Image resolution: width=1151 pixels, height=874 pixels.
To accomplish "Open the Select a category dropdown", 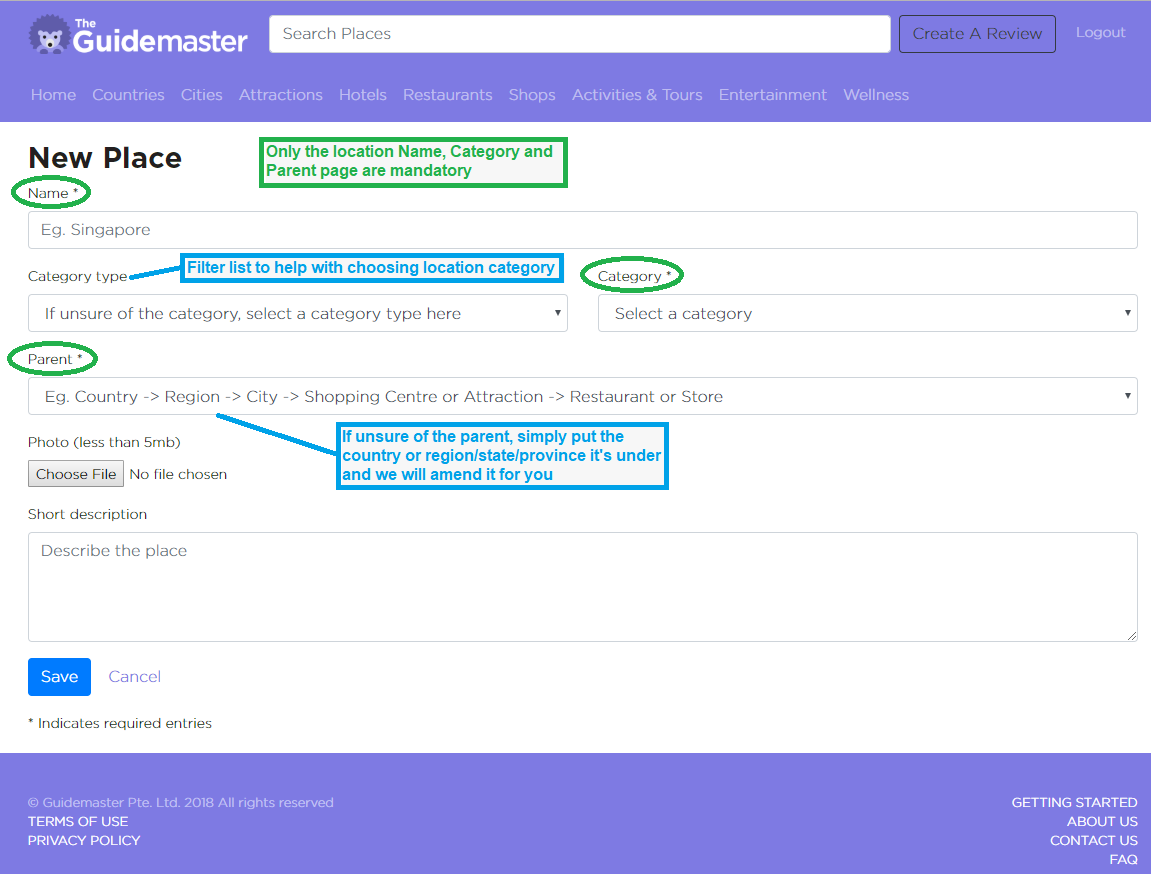I will pyautogui.click(x=868, y=313).
